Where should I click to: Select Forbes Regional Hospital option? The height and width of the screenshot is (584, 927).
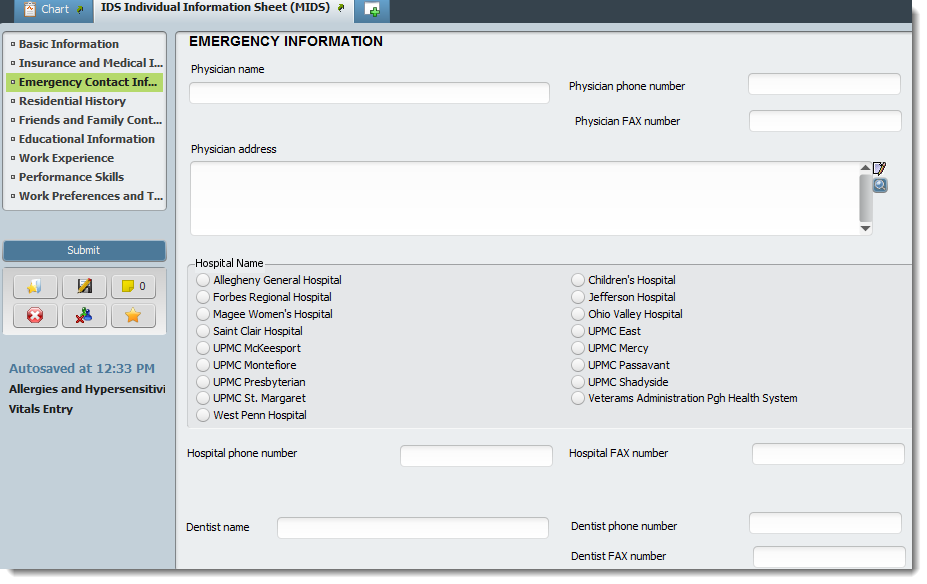pyautogui.click(x=203, y=297)
